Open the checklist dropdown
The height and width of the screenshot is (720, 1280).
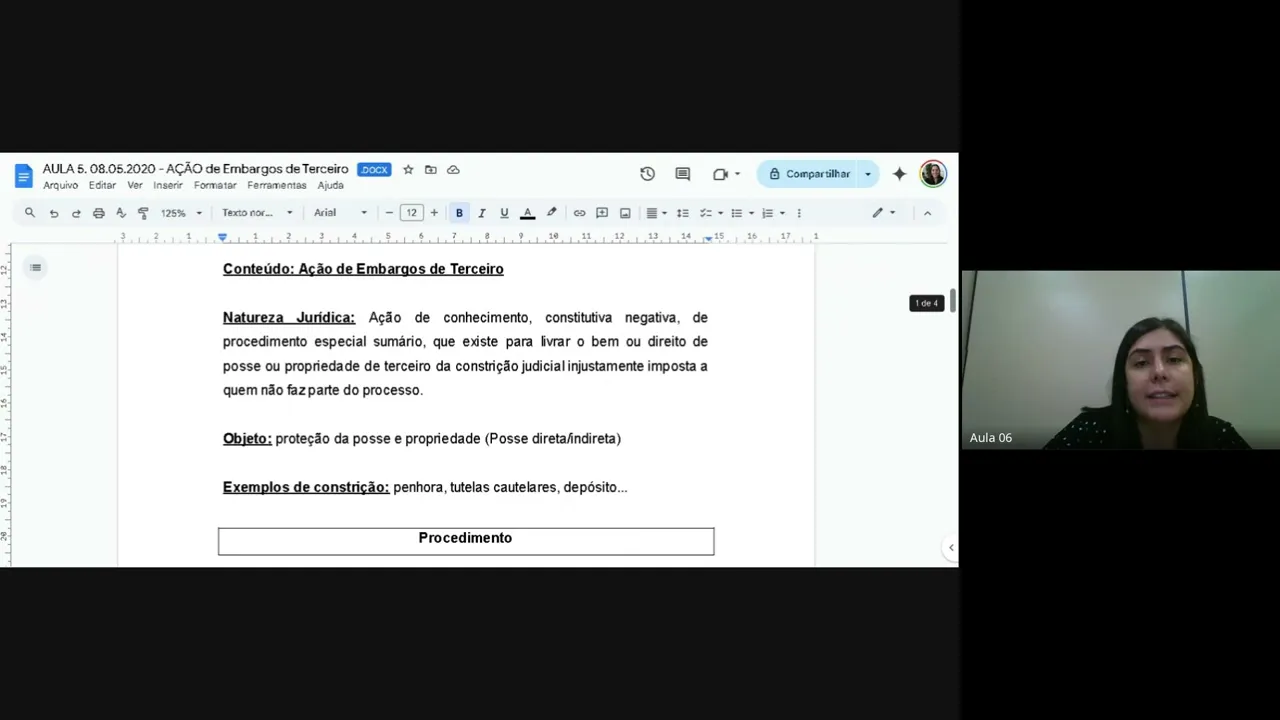pyautogui.click(x=710, y=213)
